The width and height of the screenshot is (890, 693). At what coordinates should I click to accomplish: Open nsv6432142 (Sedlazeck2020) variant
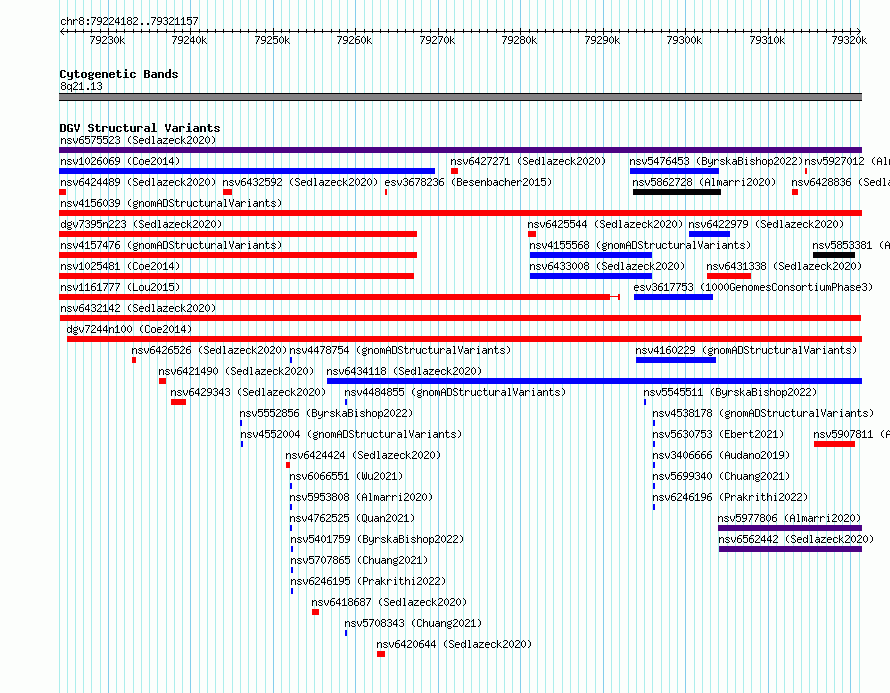click(138, 308)
